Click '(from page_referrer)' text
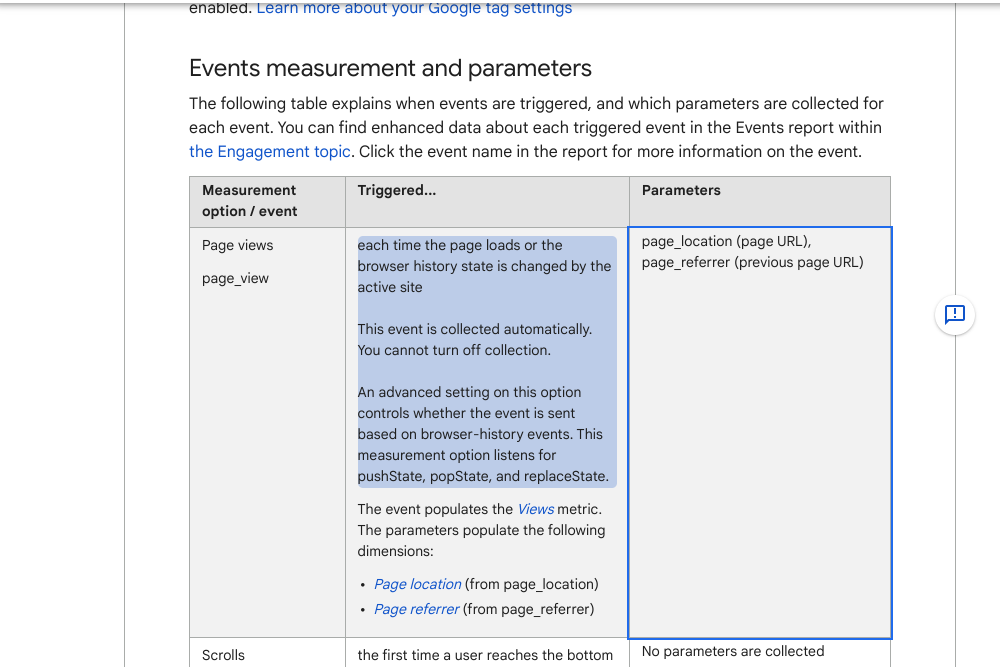 click(x=529, y=609)
